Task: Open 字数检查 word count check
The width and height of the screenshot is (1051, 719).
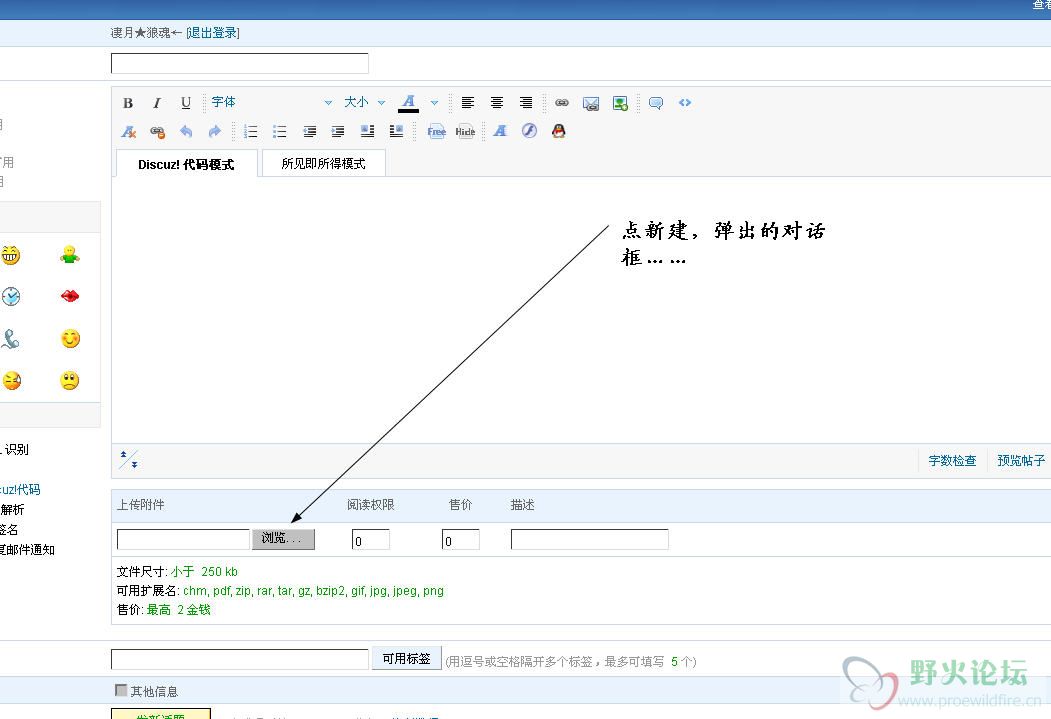Action: point(952,461)
